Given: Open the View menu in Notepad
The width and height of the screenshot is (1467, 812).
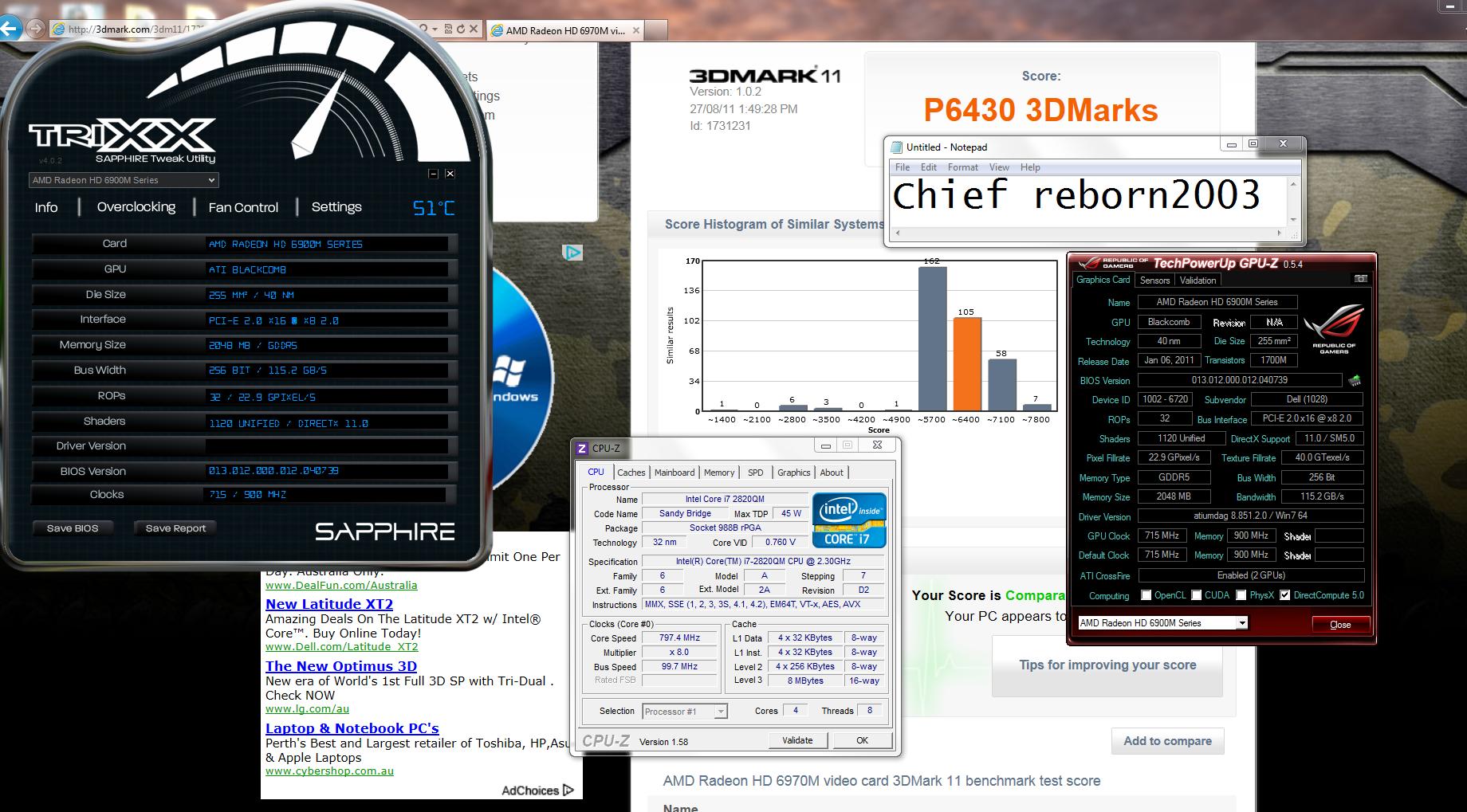Looking at the screenshot, I should click(999, 167).
